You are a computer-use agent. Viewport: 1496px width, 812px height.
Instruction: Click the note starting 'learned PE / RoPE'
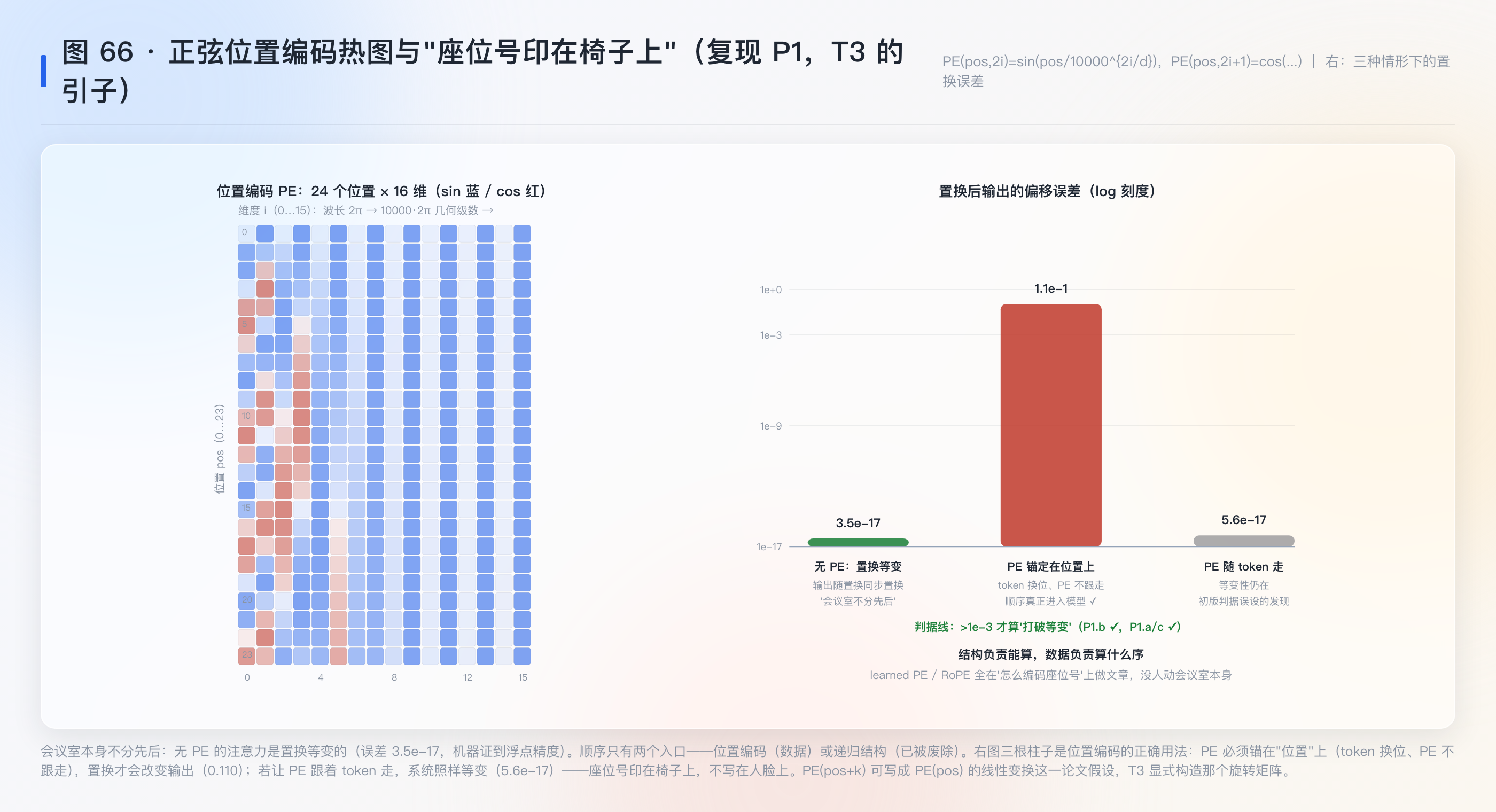[1050, 675]
